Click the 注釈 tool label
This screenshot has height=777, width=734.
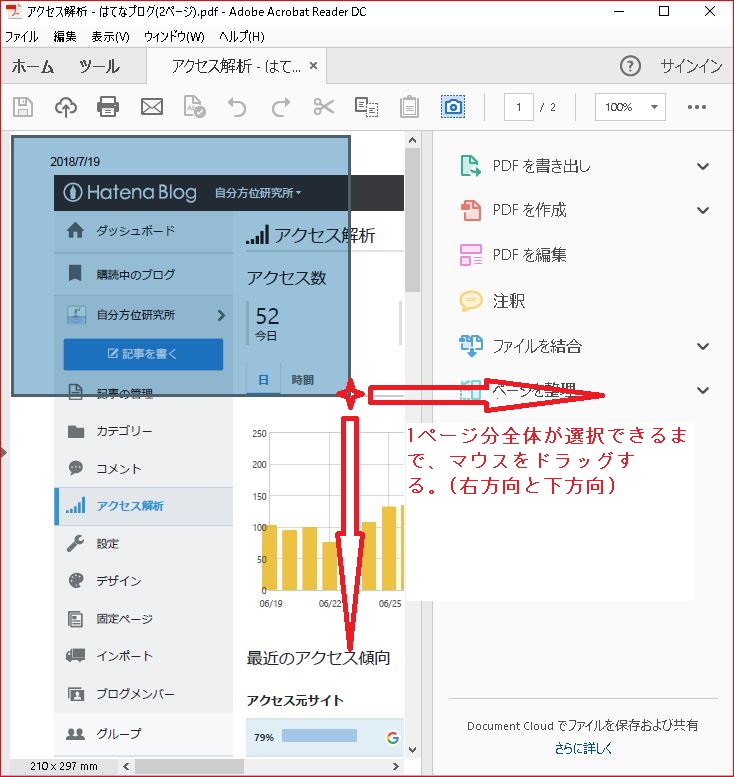point(508,301)
